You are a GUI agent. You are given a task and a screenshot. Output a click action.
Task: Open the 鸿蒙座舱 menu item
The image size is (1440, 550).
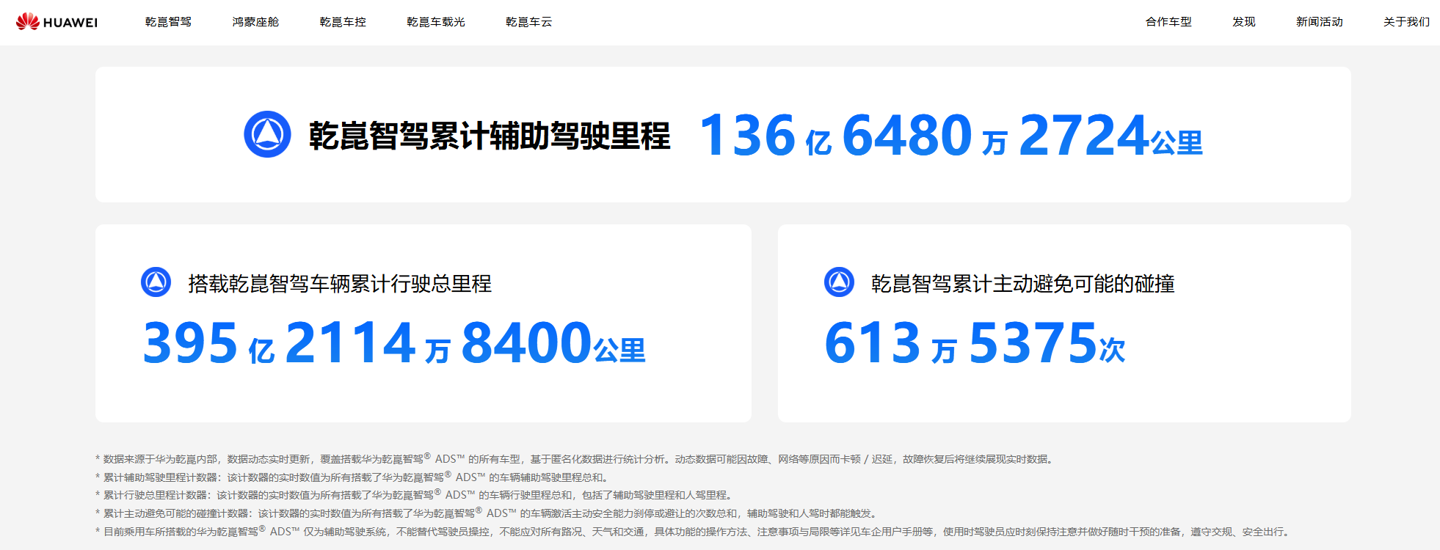[256, 22]
